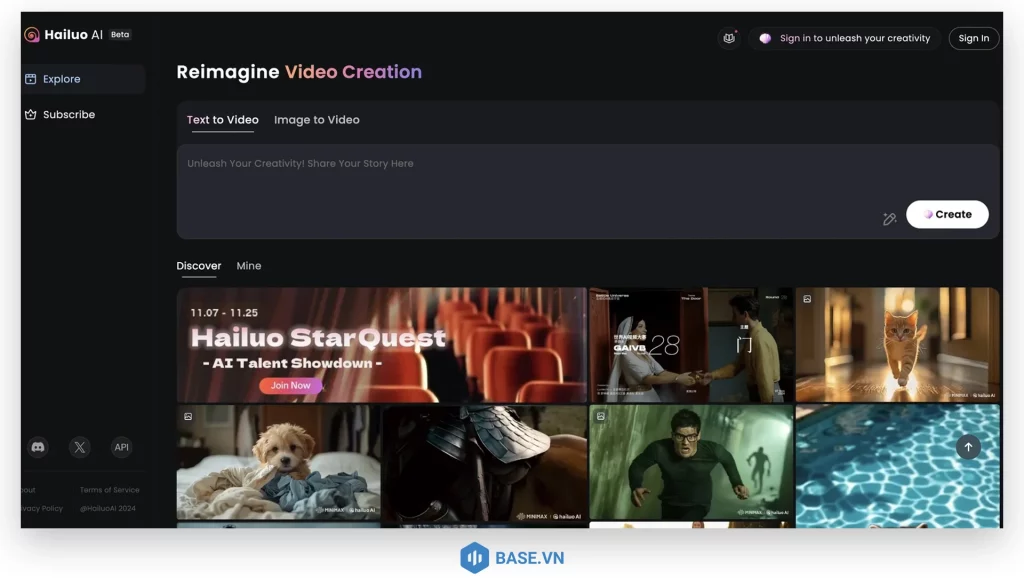1024x587 pixels.
Task: Open the dark armor video thumbnail
Action: point(485,464)
